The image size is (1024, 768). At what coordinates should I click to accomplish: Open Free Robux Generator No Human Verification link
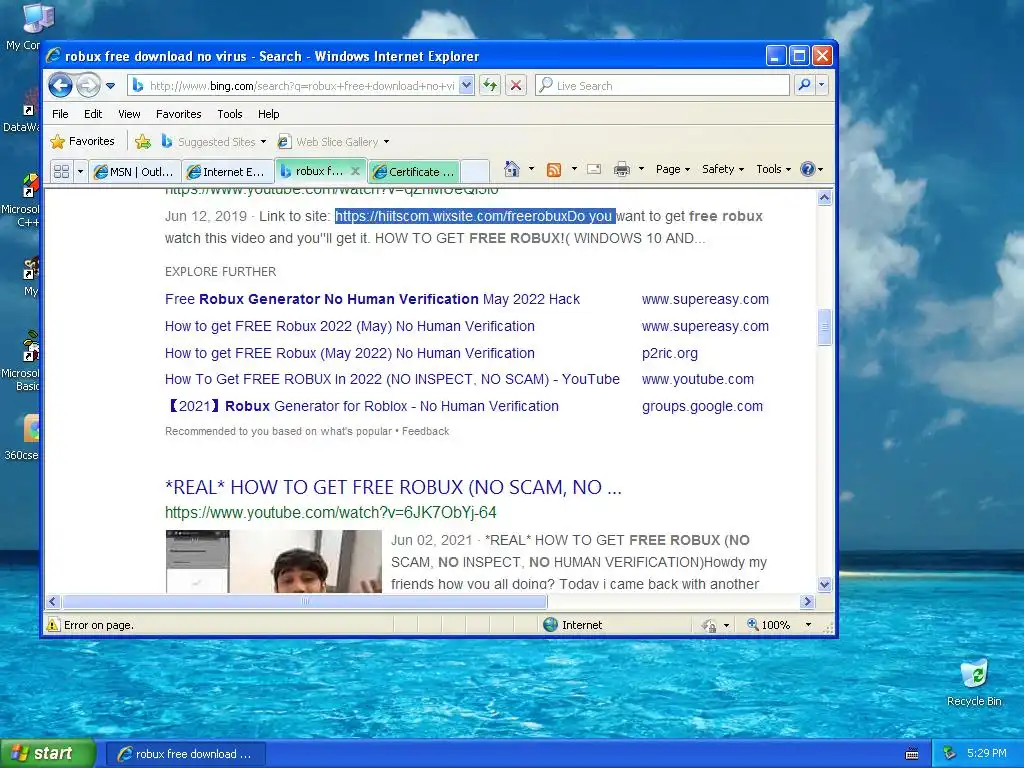[x=372, y=299]
